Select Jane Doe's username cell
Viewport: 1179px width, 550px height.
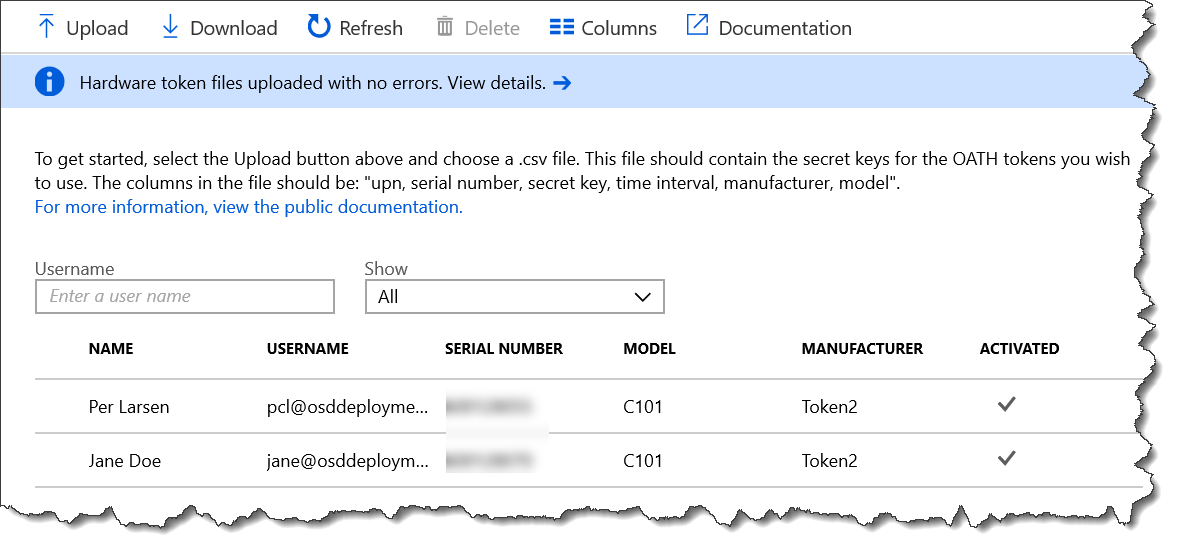pos(348,461)
